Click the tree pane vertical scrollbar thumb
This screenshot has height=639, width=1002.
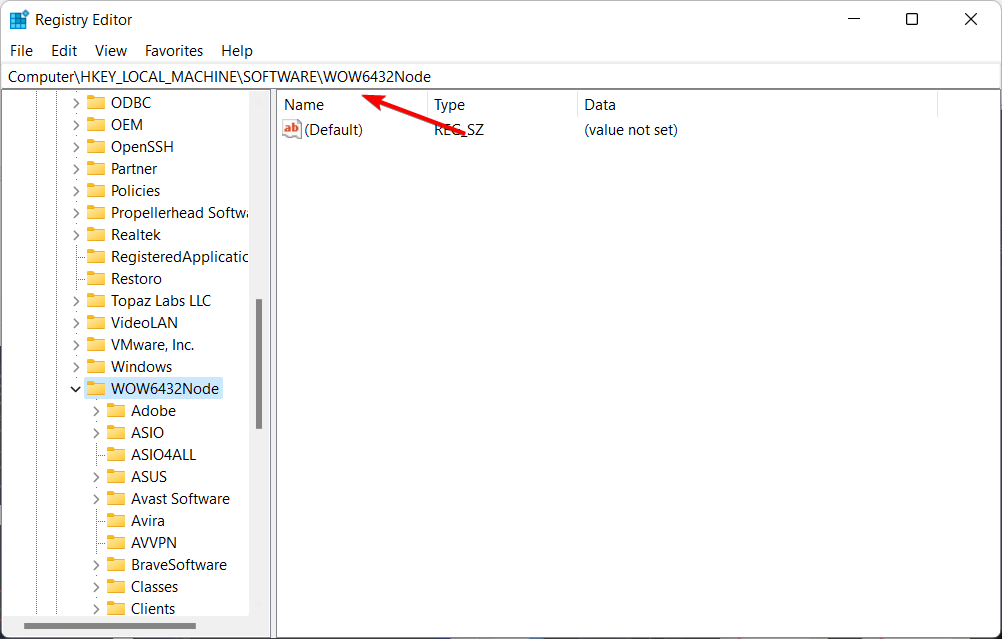point(259,364)
